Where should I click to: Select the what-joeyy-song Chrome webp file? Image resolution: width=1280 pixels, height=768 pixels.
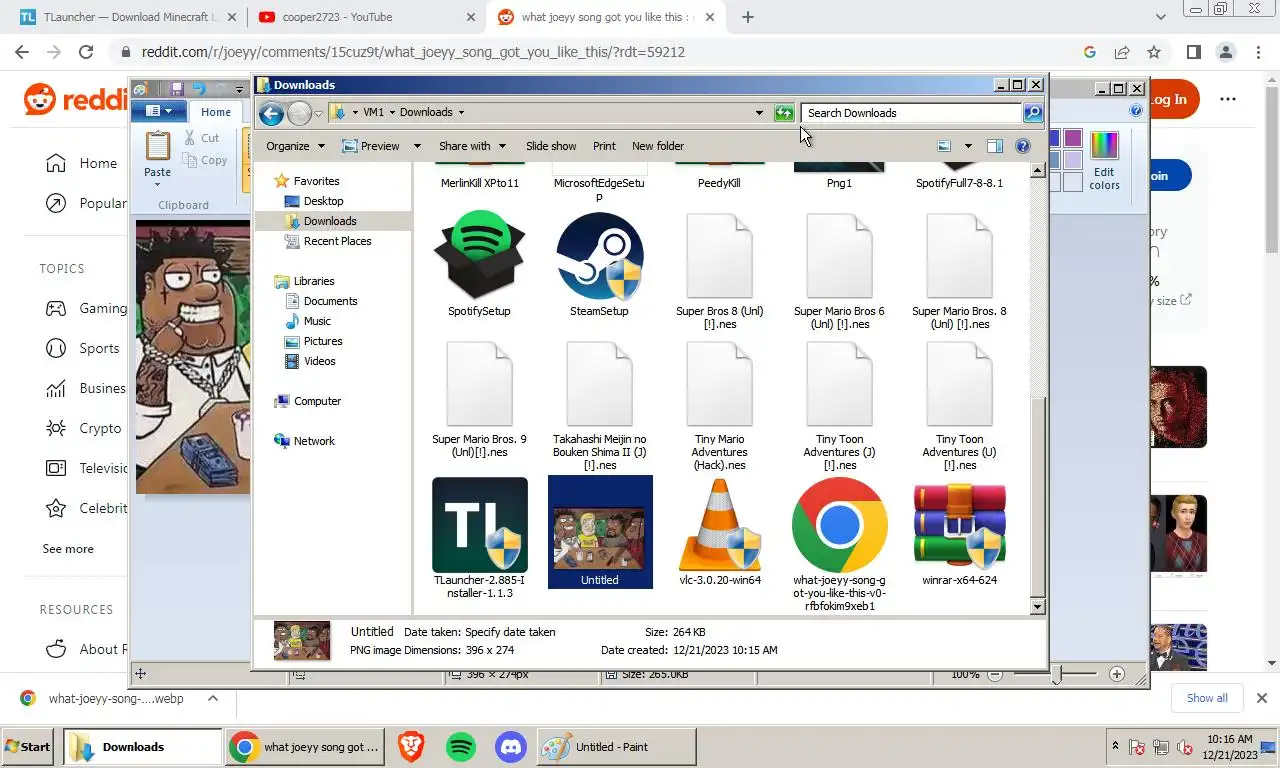coord(840,524)
